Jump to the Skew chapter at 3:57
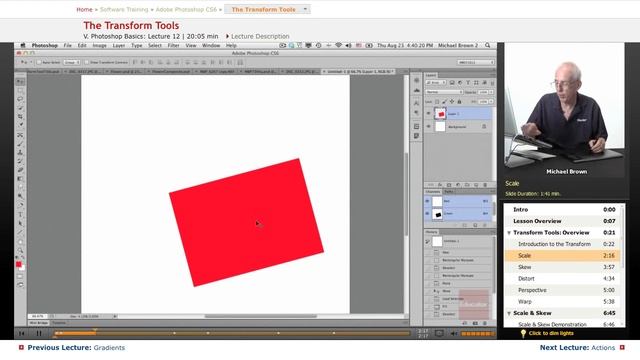Viewport: 640px width, 360px height. pos(563,267)
